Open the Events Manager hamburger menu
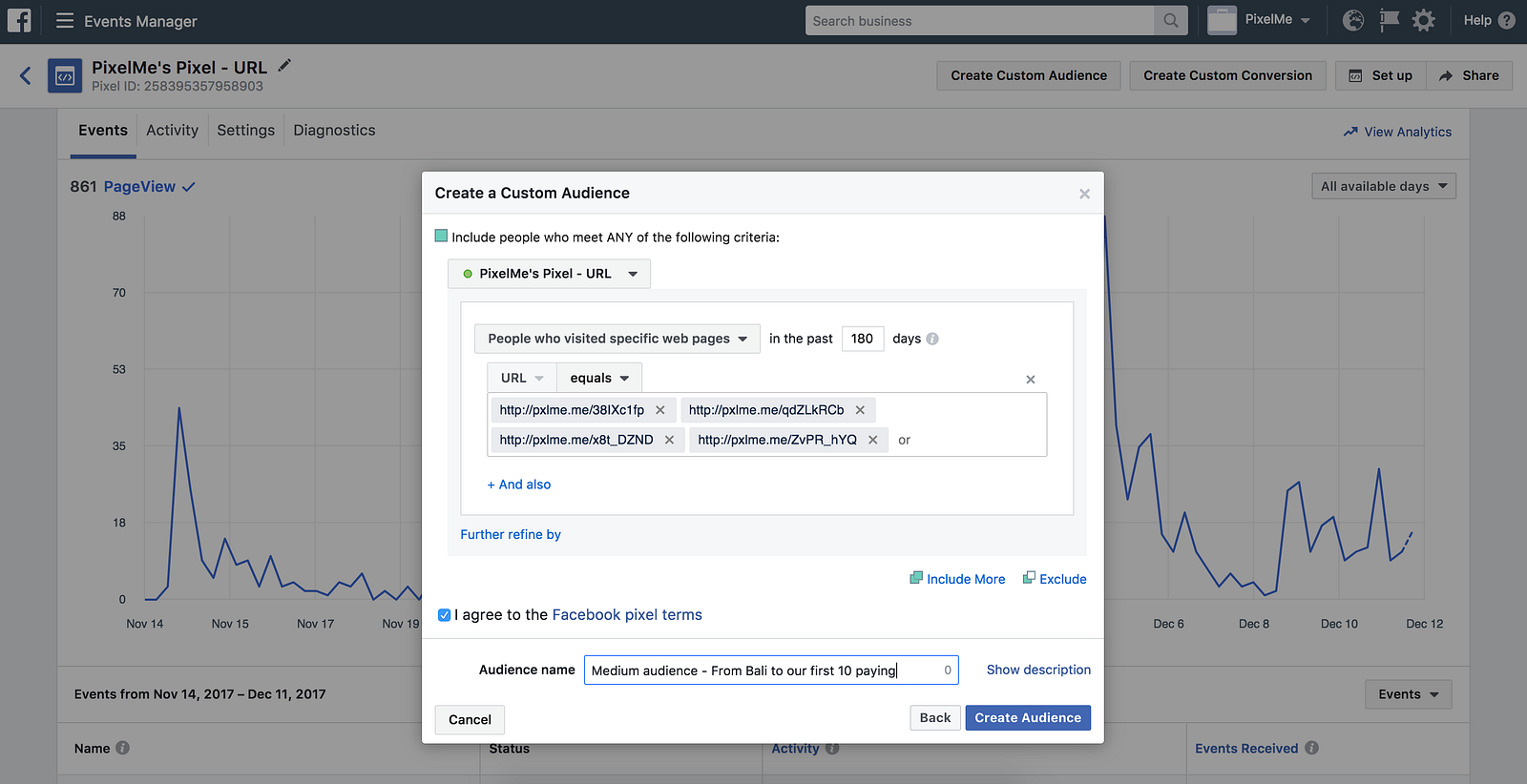Screen dimensions: 1527x784 pos(65,20)
